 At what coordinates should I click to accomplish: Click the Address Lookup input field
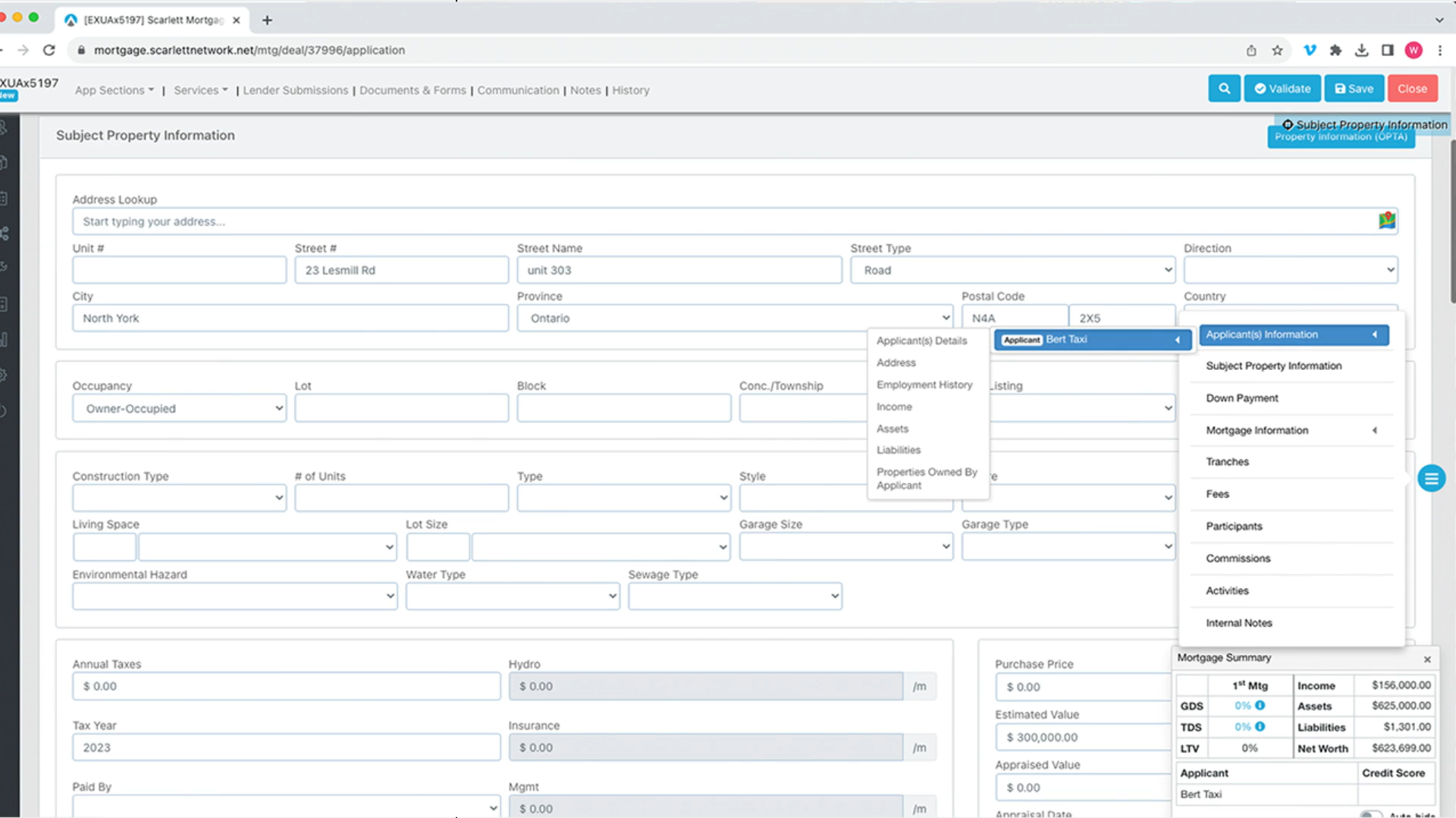(x=720, y=222)
